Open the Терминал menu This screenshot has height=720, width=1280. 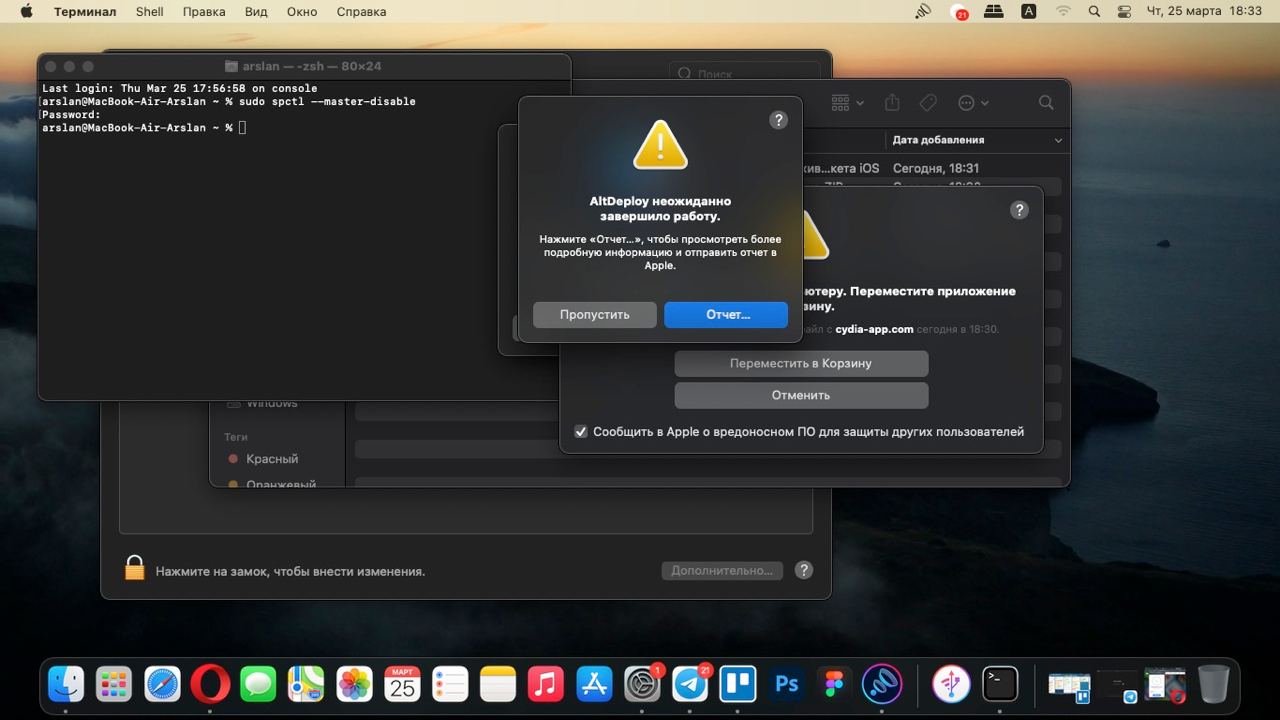coord(85,12)
